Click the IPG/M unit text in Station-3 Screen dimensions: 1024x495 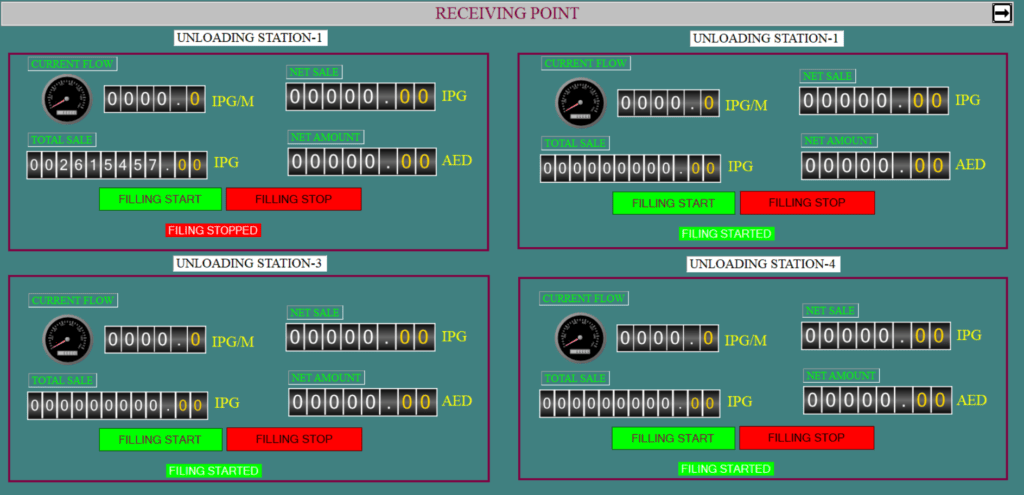coord(233,341)
